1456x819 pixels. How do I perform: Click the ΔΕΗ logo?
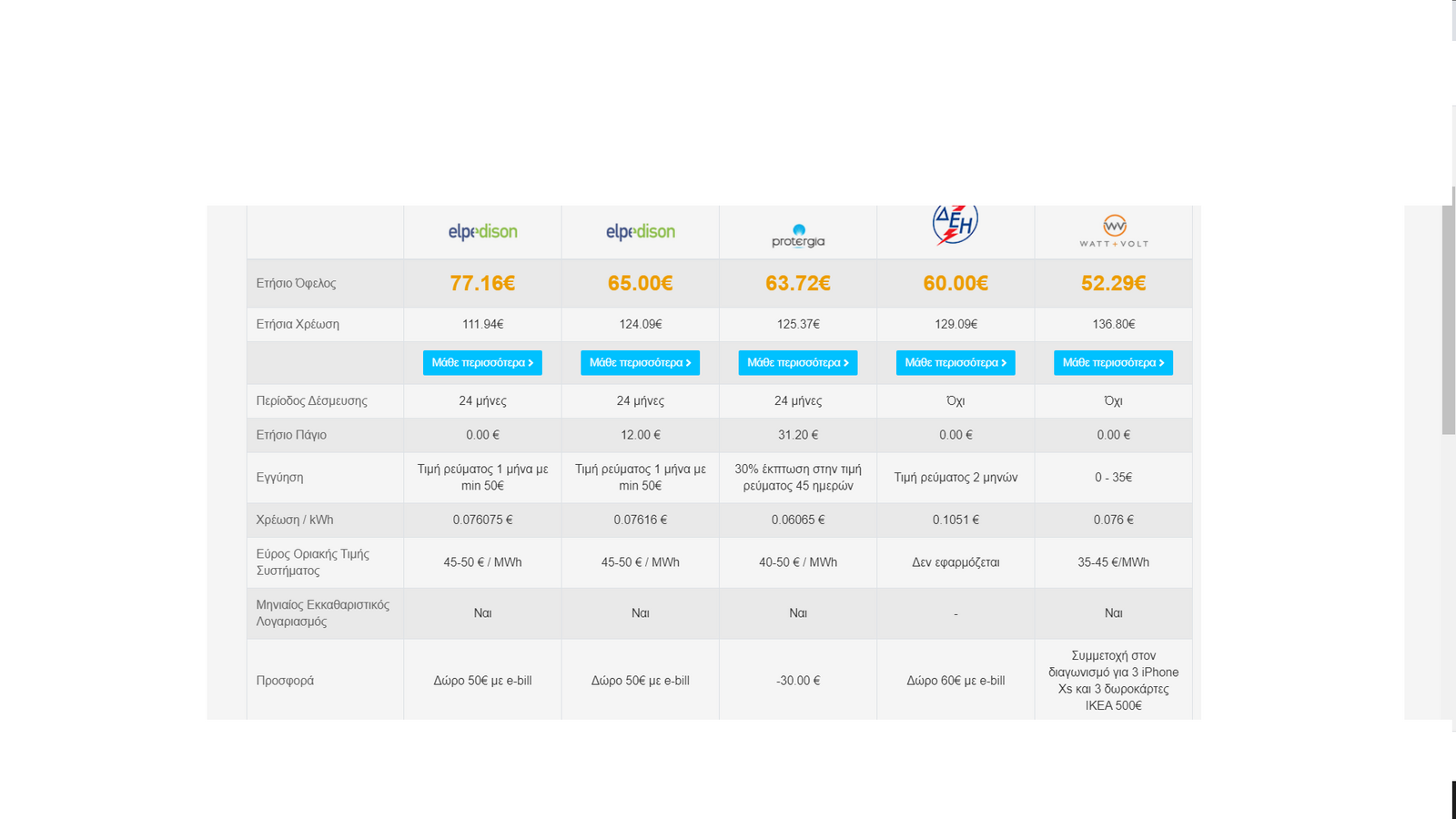tap(955, 225)
